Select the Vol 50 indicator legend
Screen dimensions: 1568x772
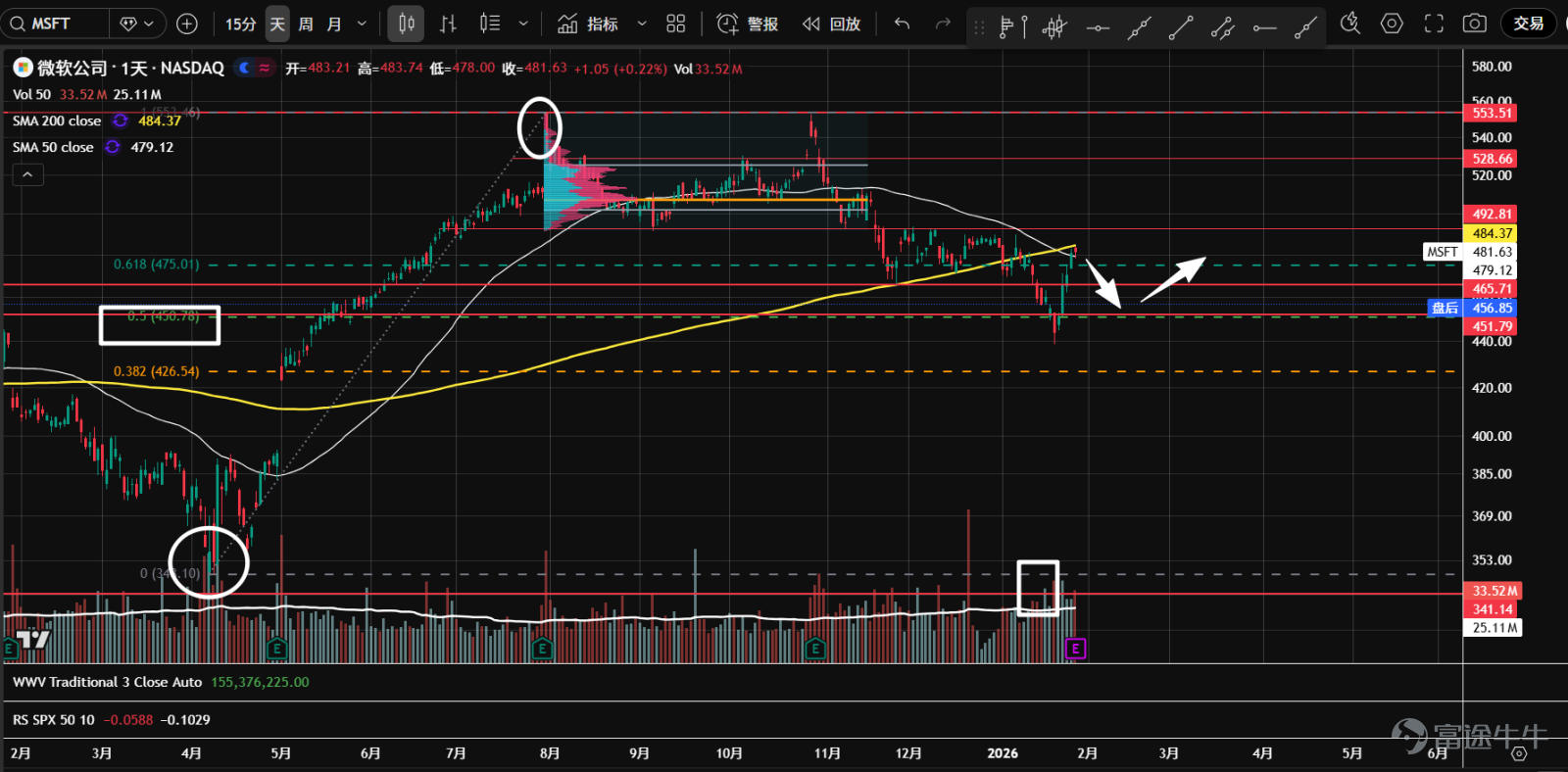point(31,94)
